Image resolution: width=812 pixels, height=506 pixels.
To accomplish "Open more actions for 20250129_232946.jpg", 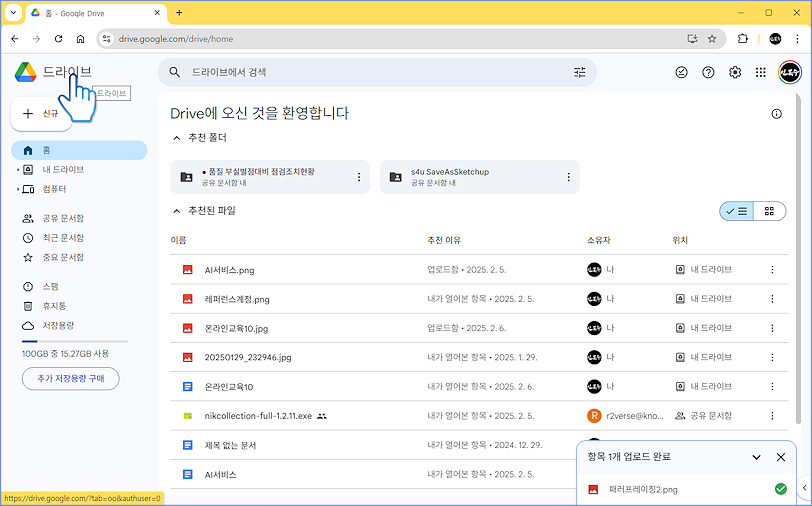I will 772,357.
